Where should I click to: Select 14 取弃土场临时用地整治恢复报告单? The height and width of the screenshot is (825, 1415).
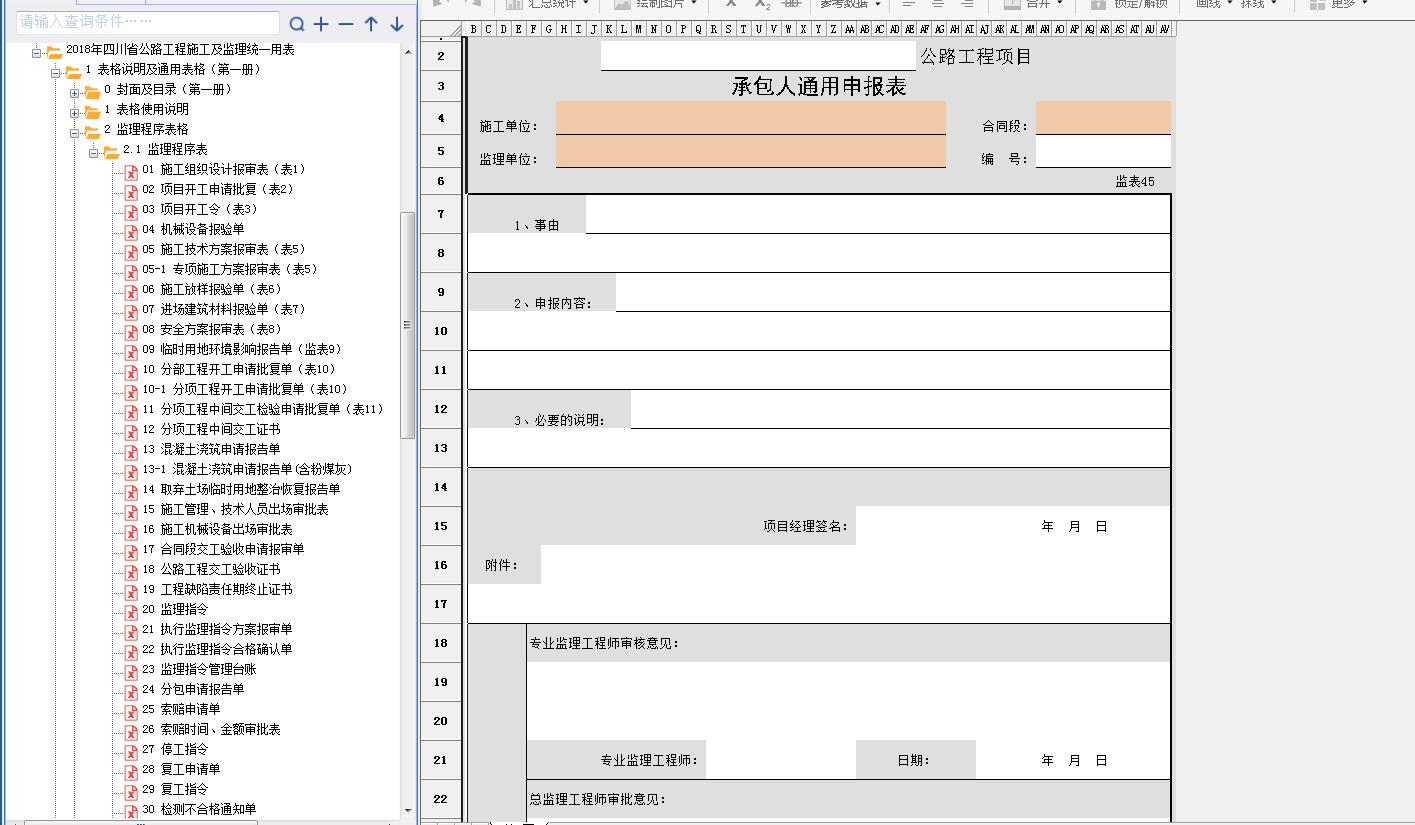click(x=241, y=489)
